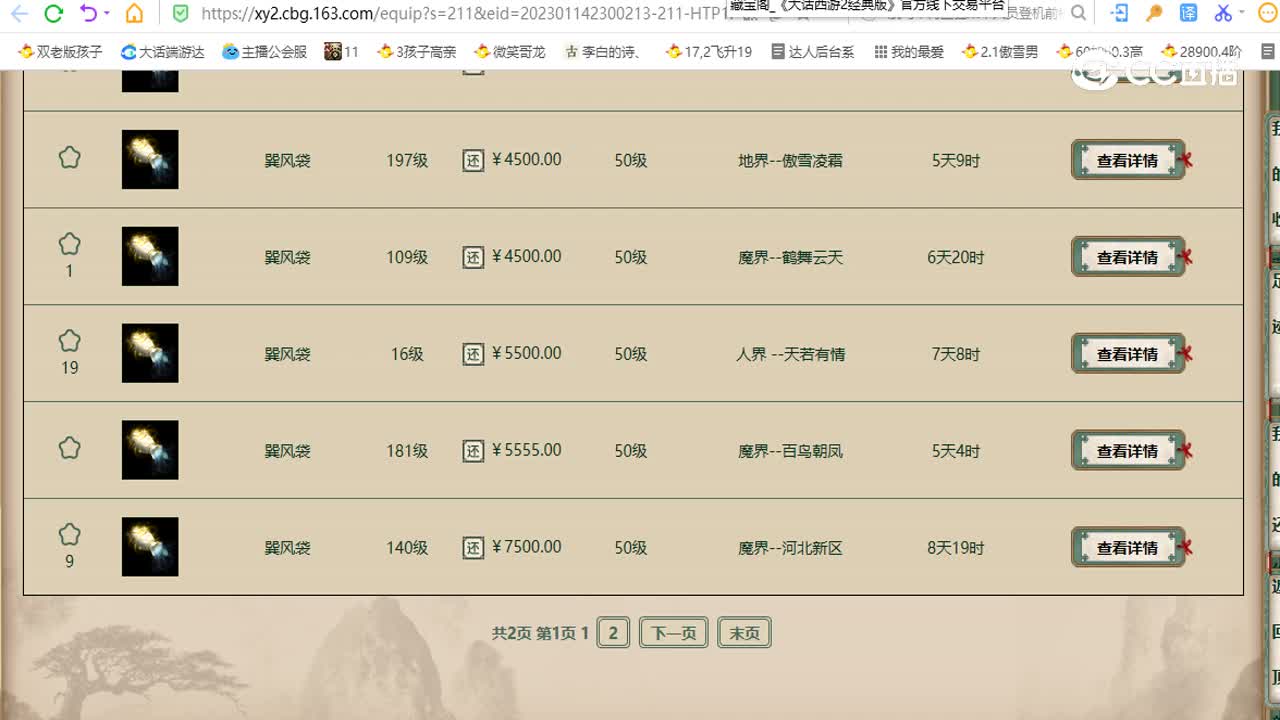Open the item thumbnail in the 140级 row
This screenshot has height=720, width=1280.
150,547
